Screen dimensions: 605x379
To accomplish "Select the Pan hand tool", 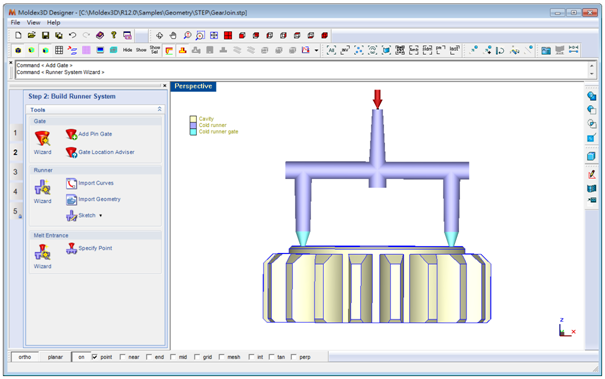I will click(173, 36).
